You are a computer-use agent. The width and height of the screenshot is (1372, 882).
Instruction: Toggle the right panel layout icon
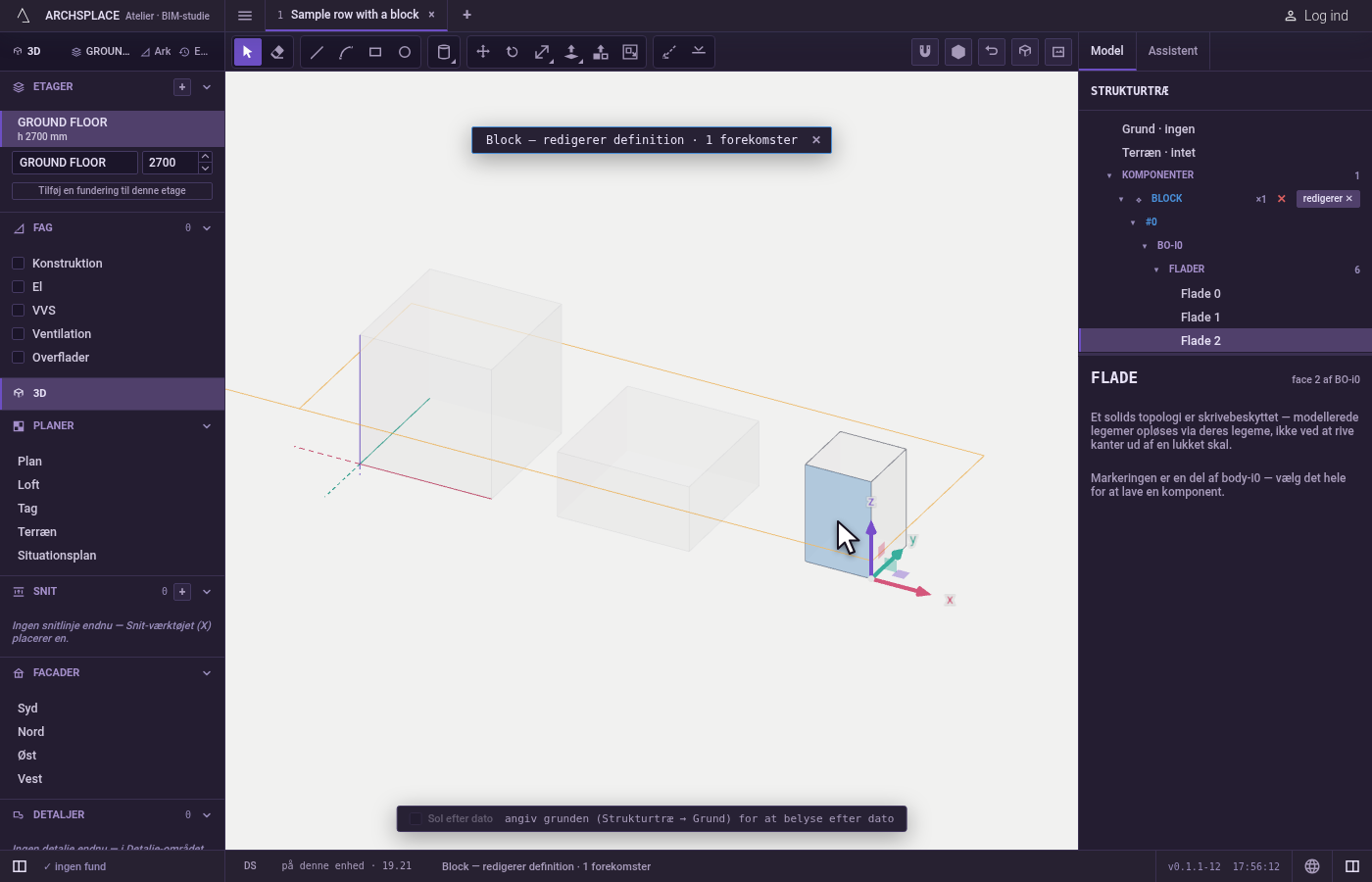1352,866
